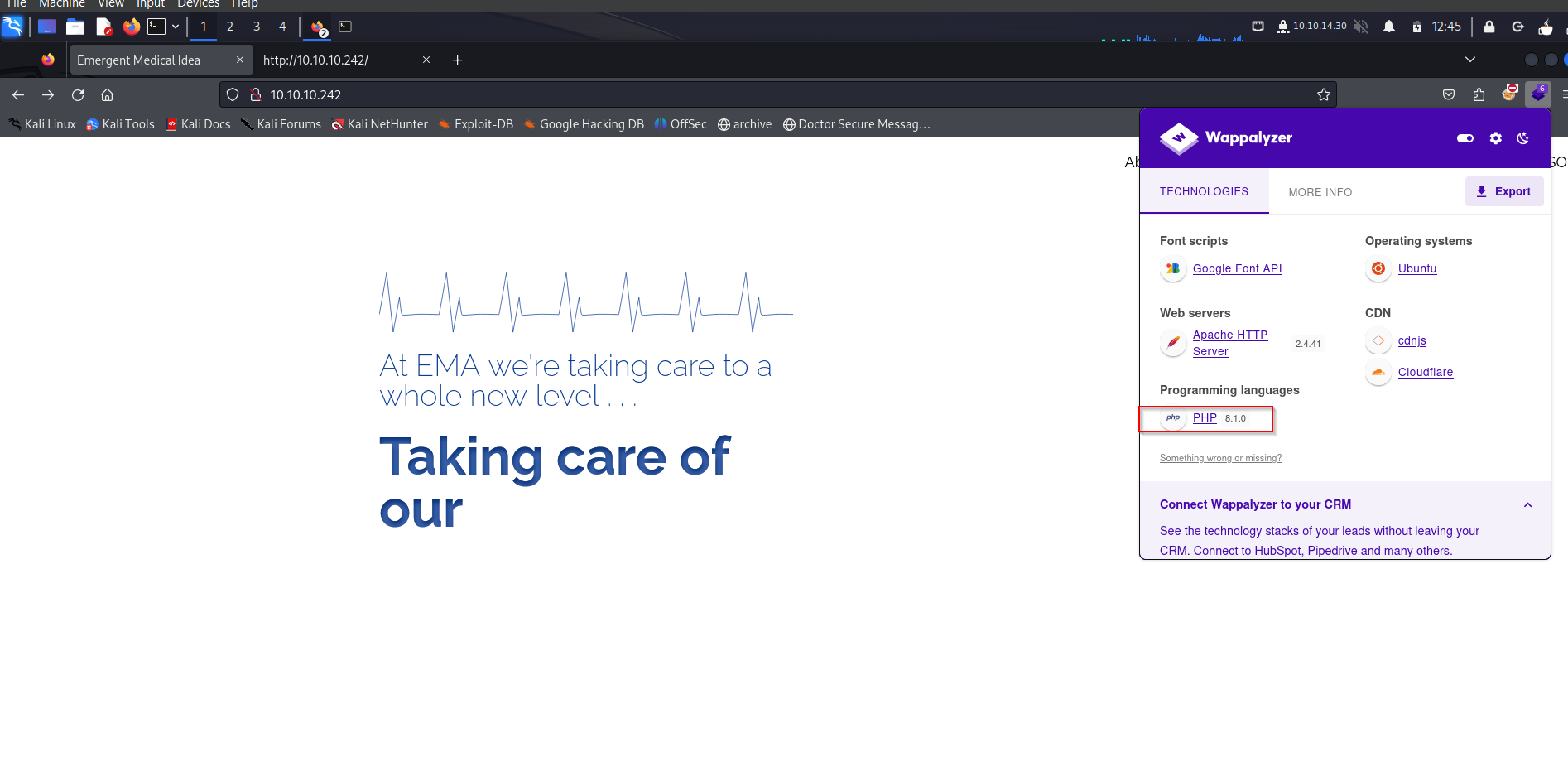The width and height of the screenshot is (1568, 757).
Task: Bookmark this page with the star icon
Action: (x=1324, y=94)
